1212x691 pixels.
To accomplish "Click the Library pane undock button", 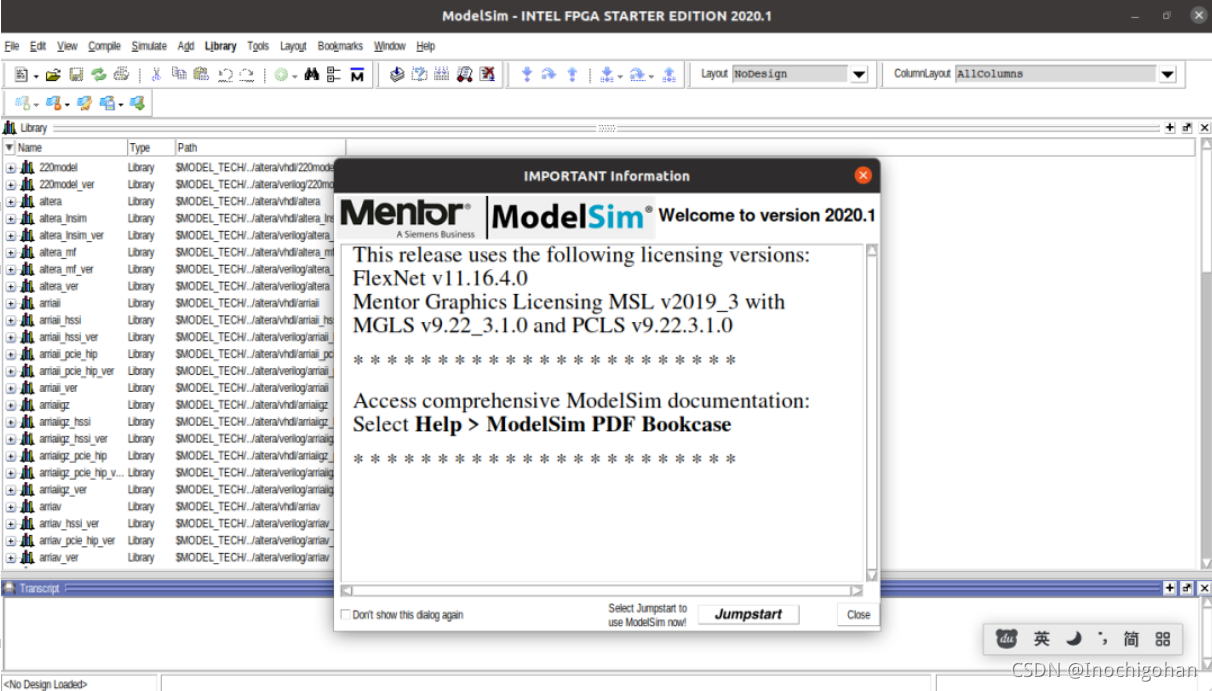I will coord(1187,128).
